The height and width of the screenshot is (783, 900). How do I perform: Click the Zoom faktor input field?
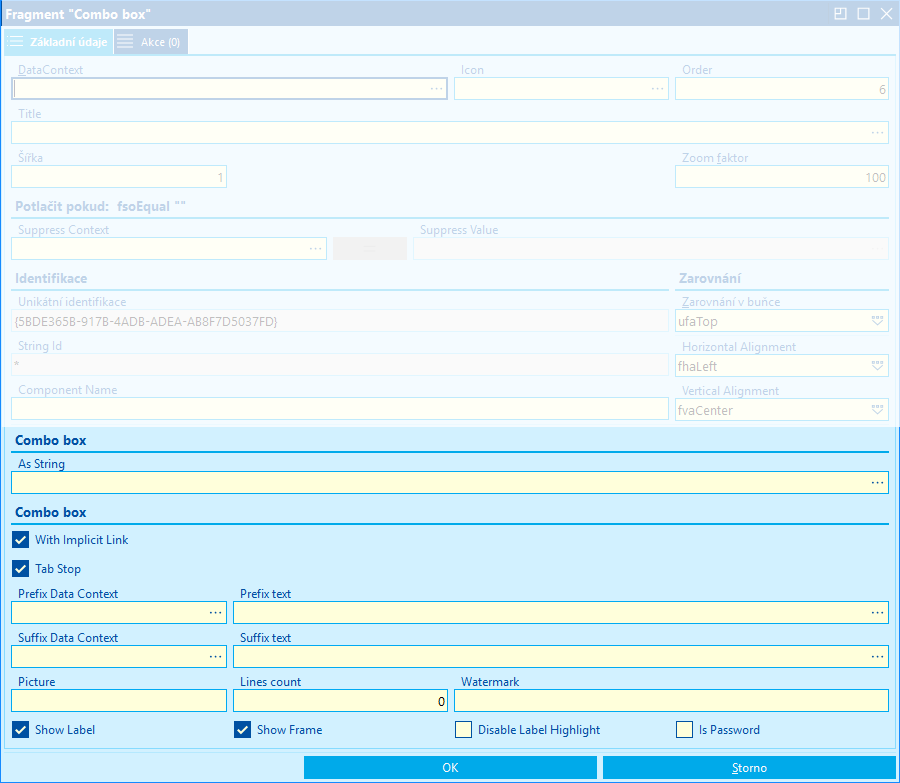[x=782, y=177]
